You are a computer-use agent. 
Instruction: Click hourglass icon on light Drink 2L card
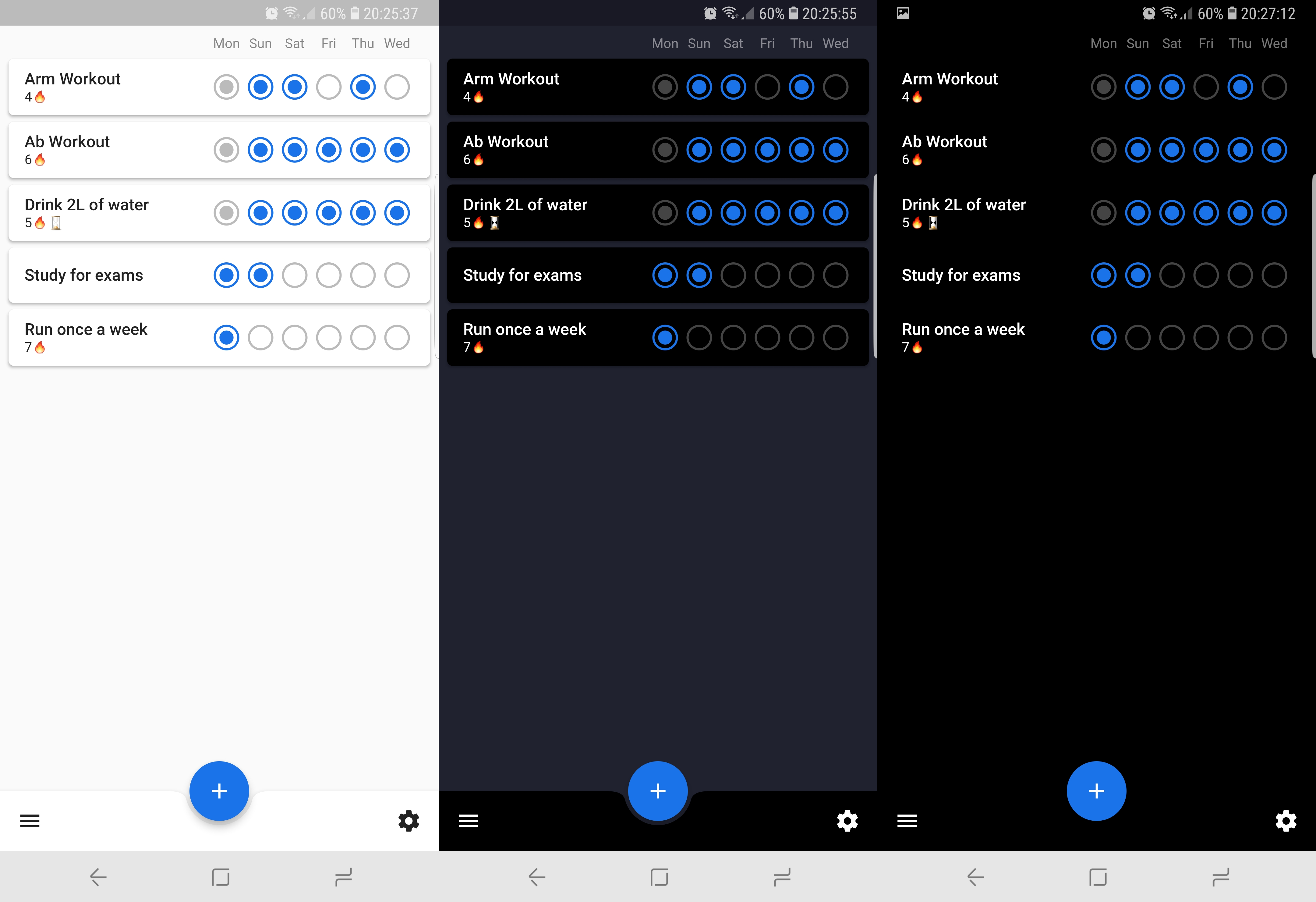(56, 223)
